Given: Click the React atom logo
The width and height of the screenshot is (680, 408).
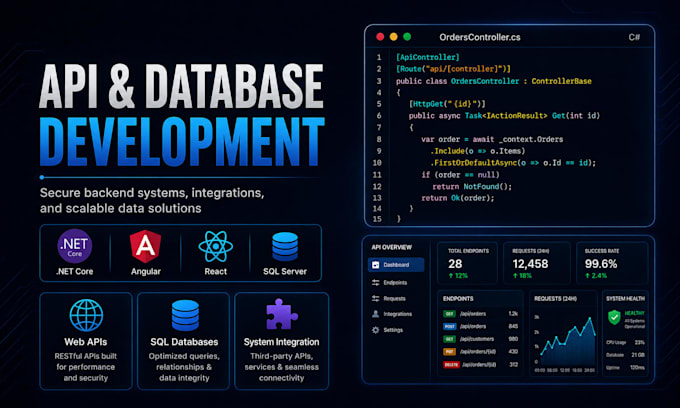Looking at the screenshot, I should tap(216, 246).
